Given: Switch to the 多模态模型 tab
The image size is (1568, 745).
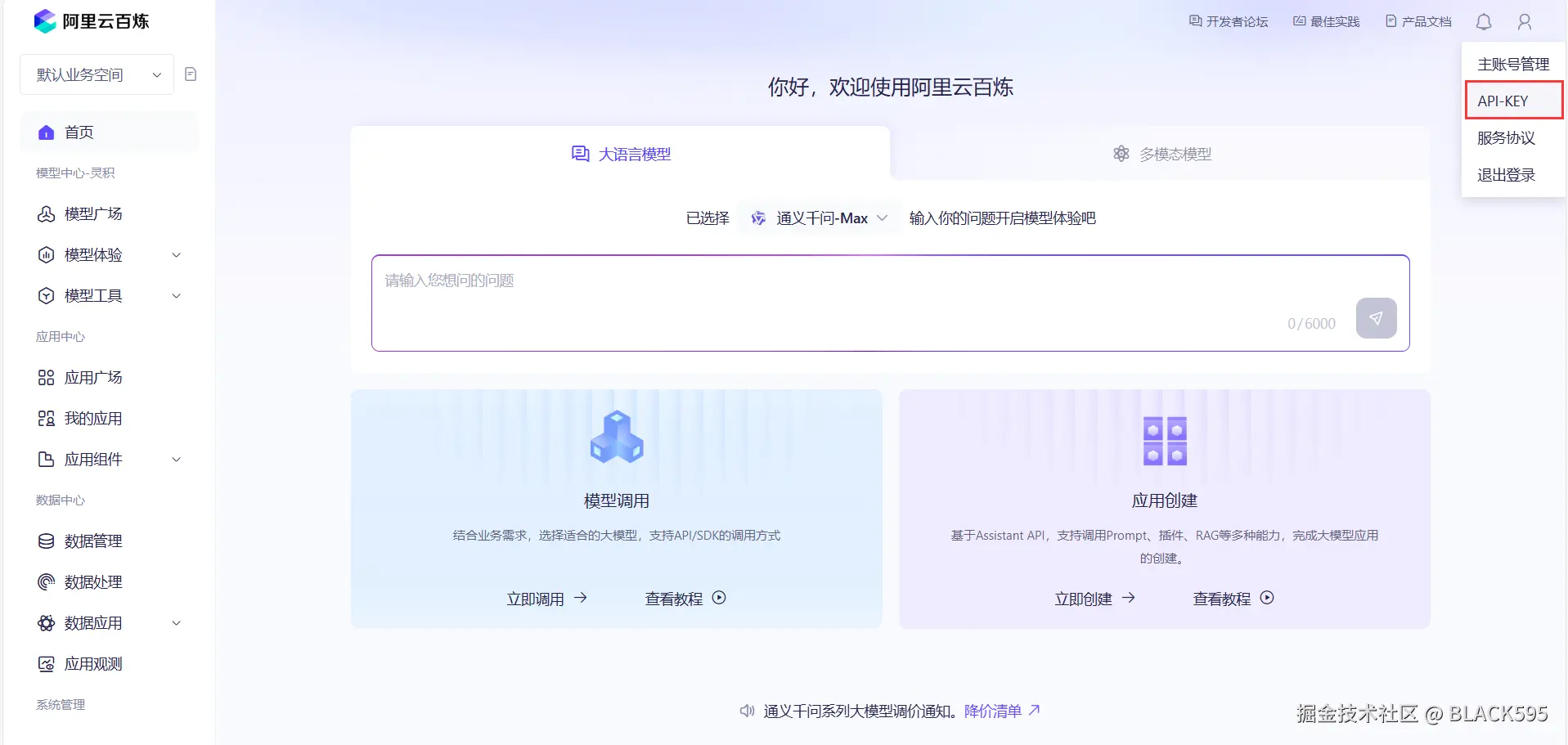Looking at the screenshot, I should click(x=1161, y=154).
